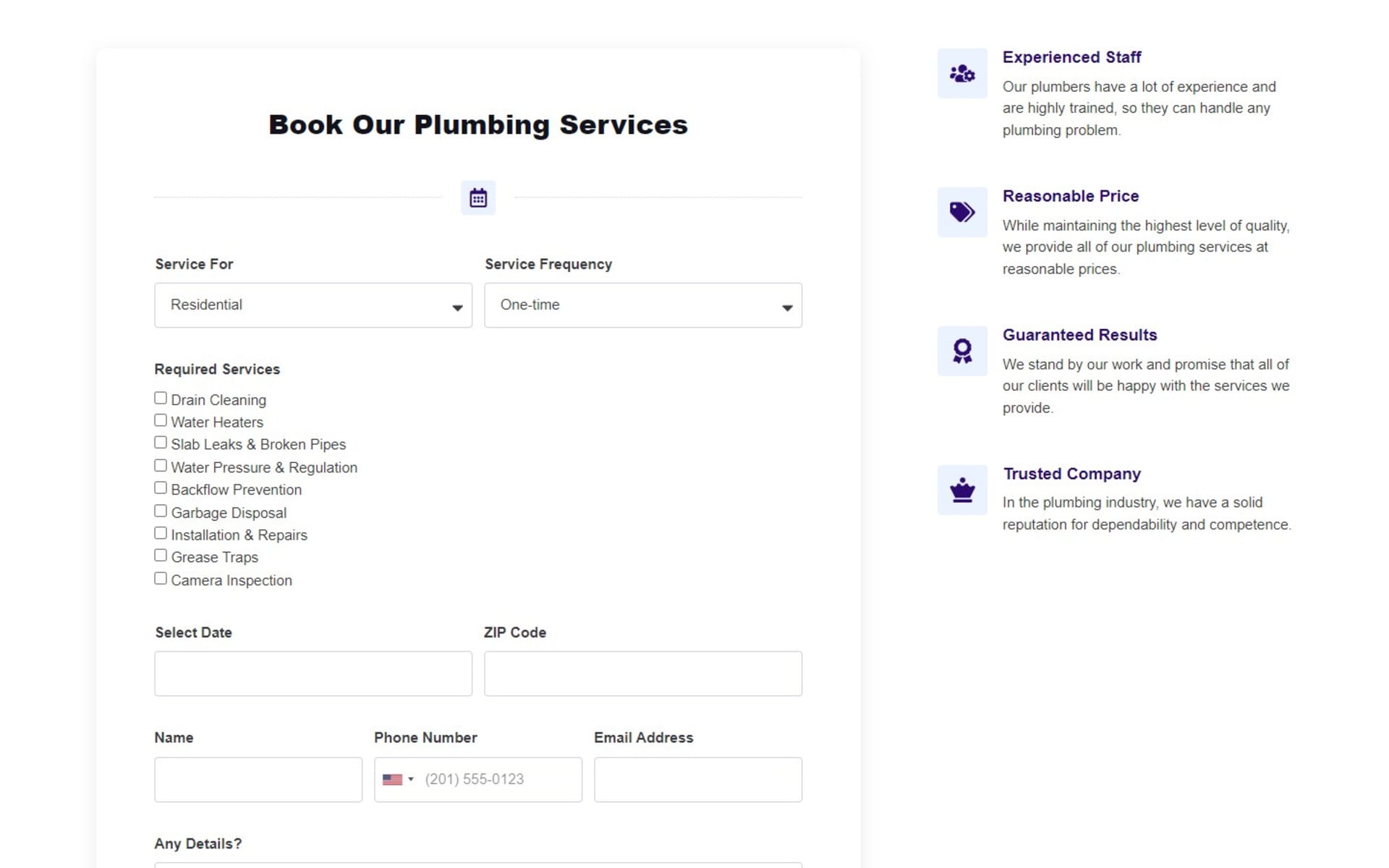
Task: Click the Guaranteed Results ribbon icon
Action: [x=962, y=351]
